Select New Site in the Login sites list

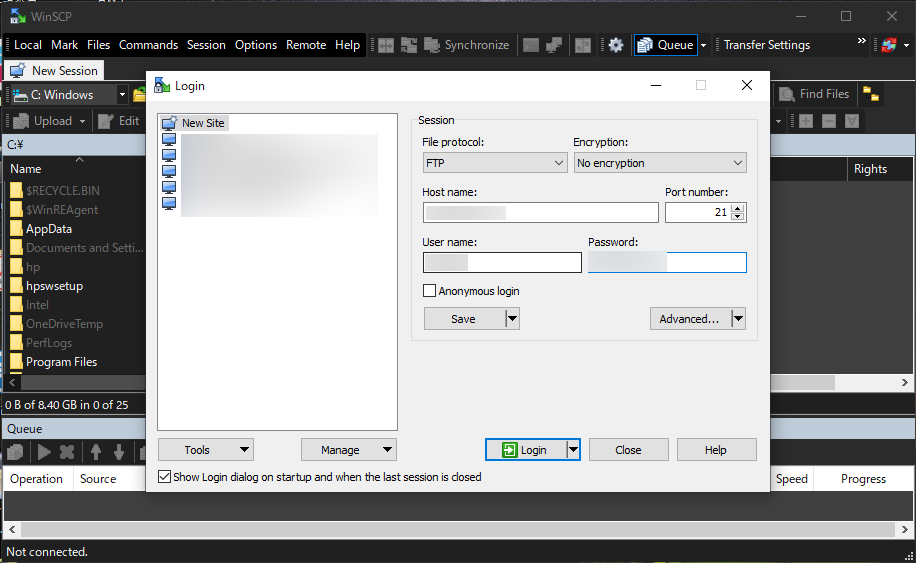194,123
